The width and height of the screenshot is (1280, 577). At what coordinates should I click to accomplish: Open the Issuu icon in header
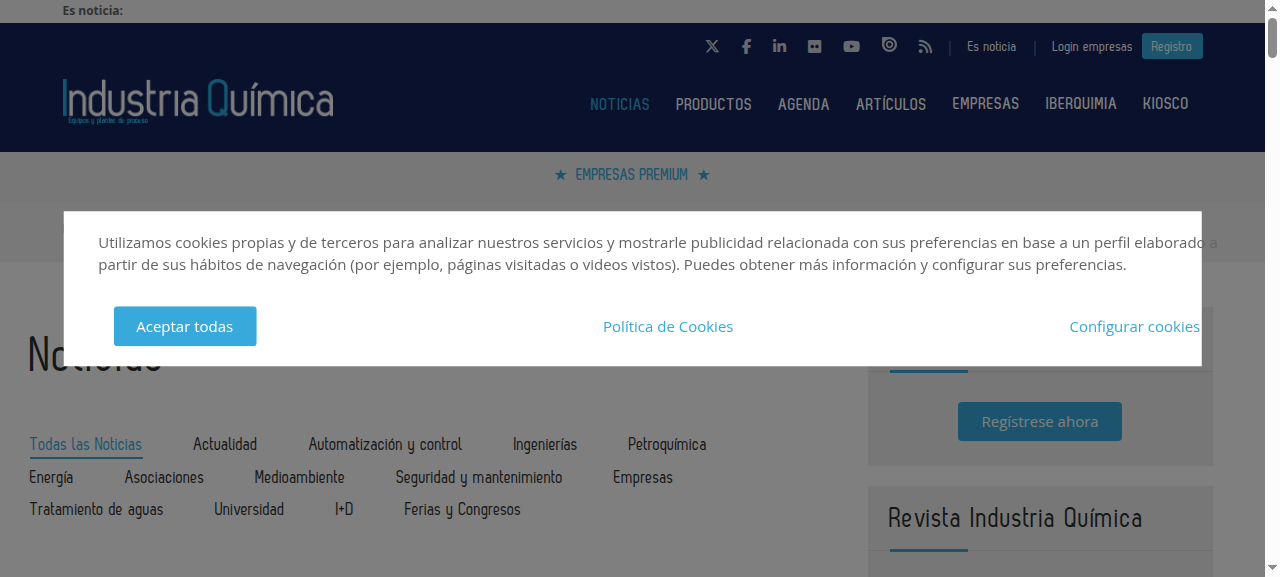(x=889, y=45)
